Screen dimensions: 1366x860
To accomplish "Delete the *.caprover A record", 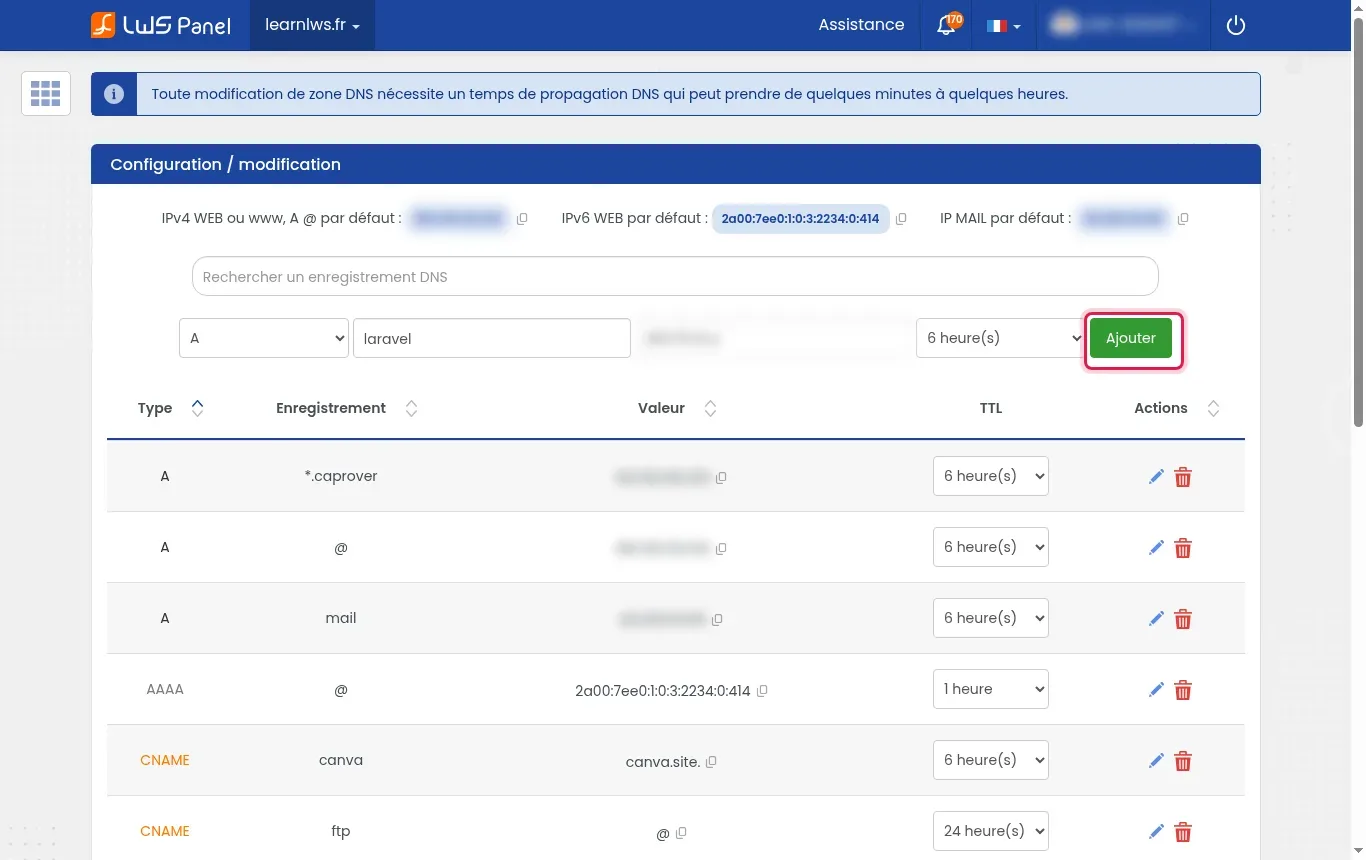I will 1183,477.
